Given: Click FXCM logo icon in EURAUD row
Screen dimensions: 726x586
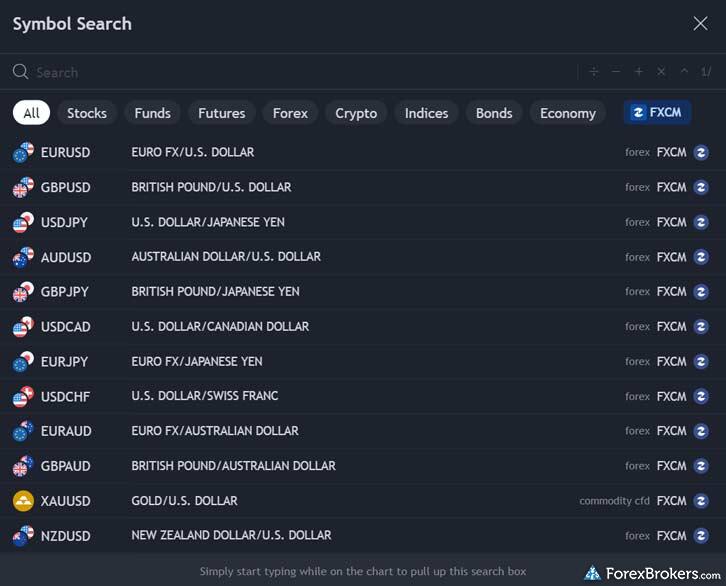Looking at the screenshot, I should click(x=701, y=431).
